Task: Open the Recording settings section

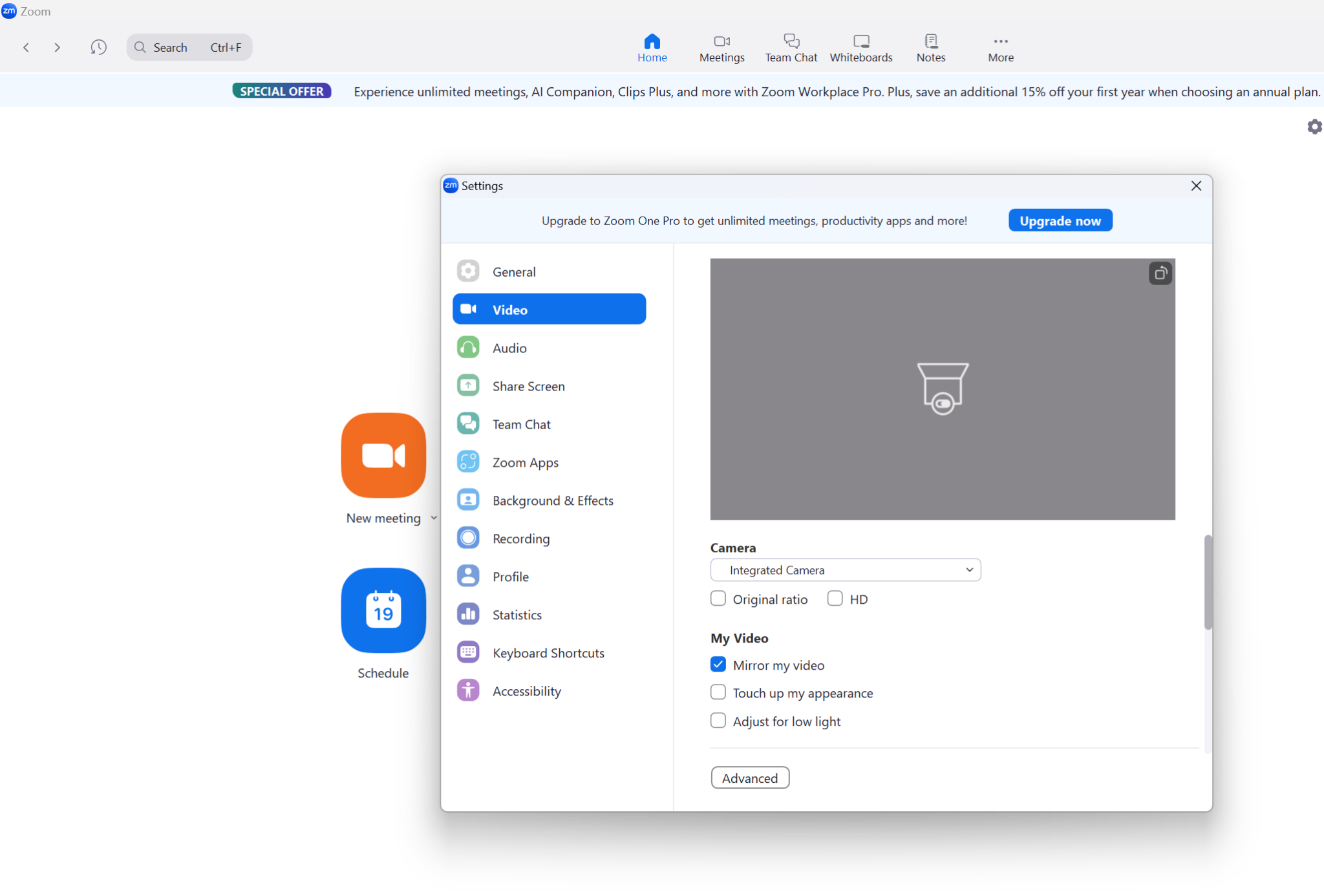Action: (x=520, y=539)
